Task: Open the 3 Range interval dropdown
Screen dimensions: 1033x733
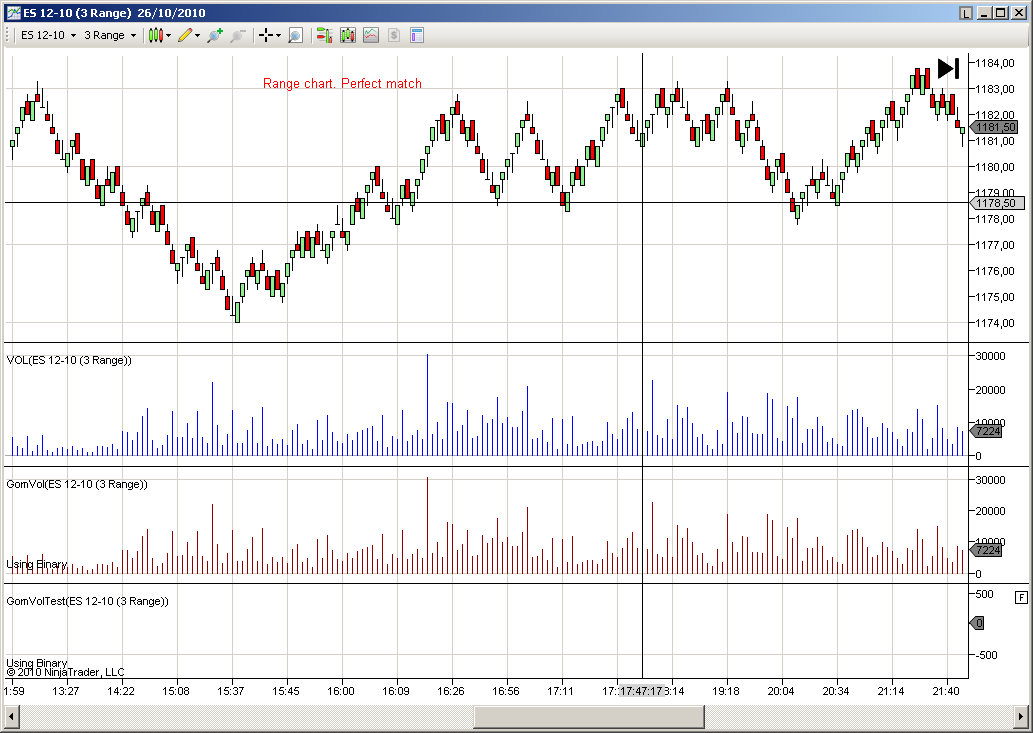Action: click(x=109, y=36)
